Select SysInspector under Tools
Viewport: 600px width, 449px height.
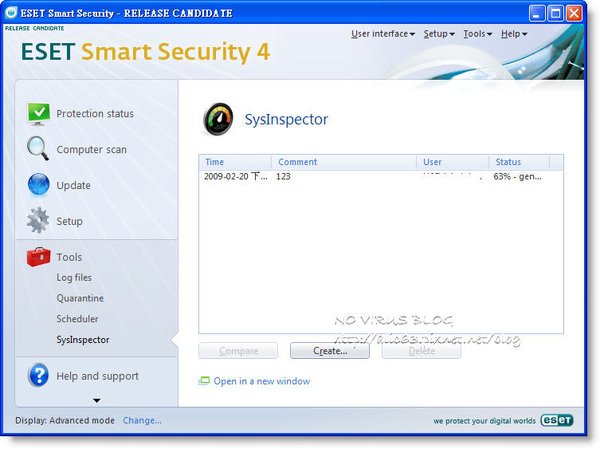(x=83, y=340)
